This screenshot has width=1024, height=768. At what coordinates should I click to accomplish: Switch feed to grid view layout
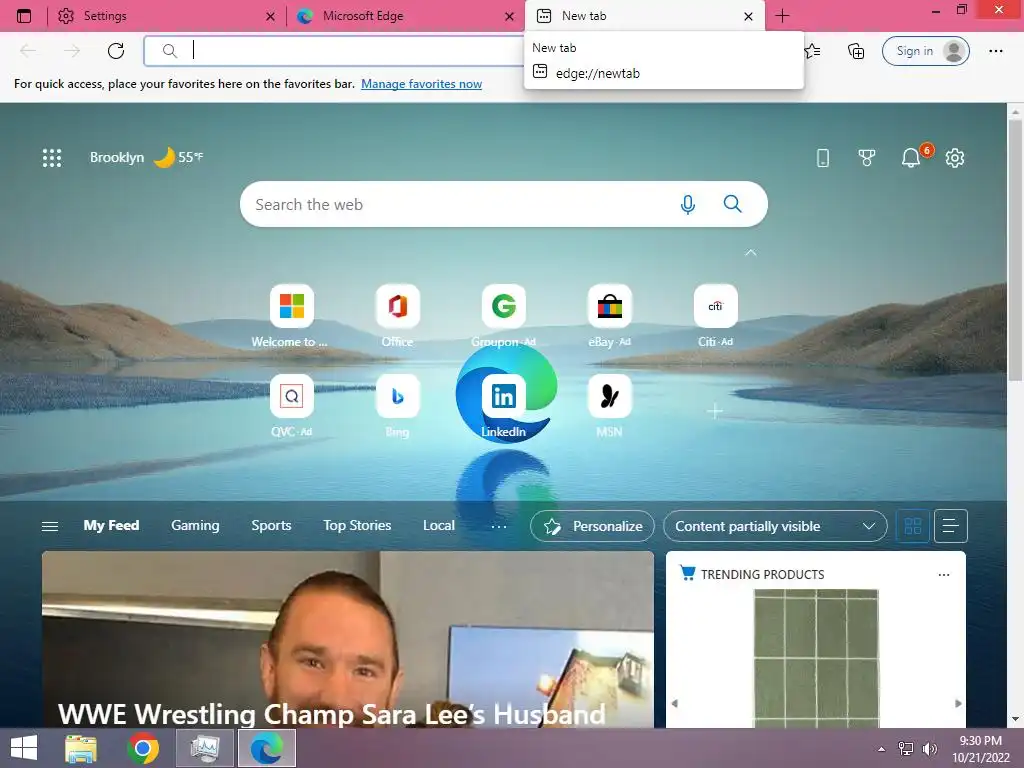coord(913,526)
